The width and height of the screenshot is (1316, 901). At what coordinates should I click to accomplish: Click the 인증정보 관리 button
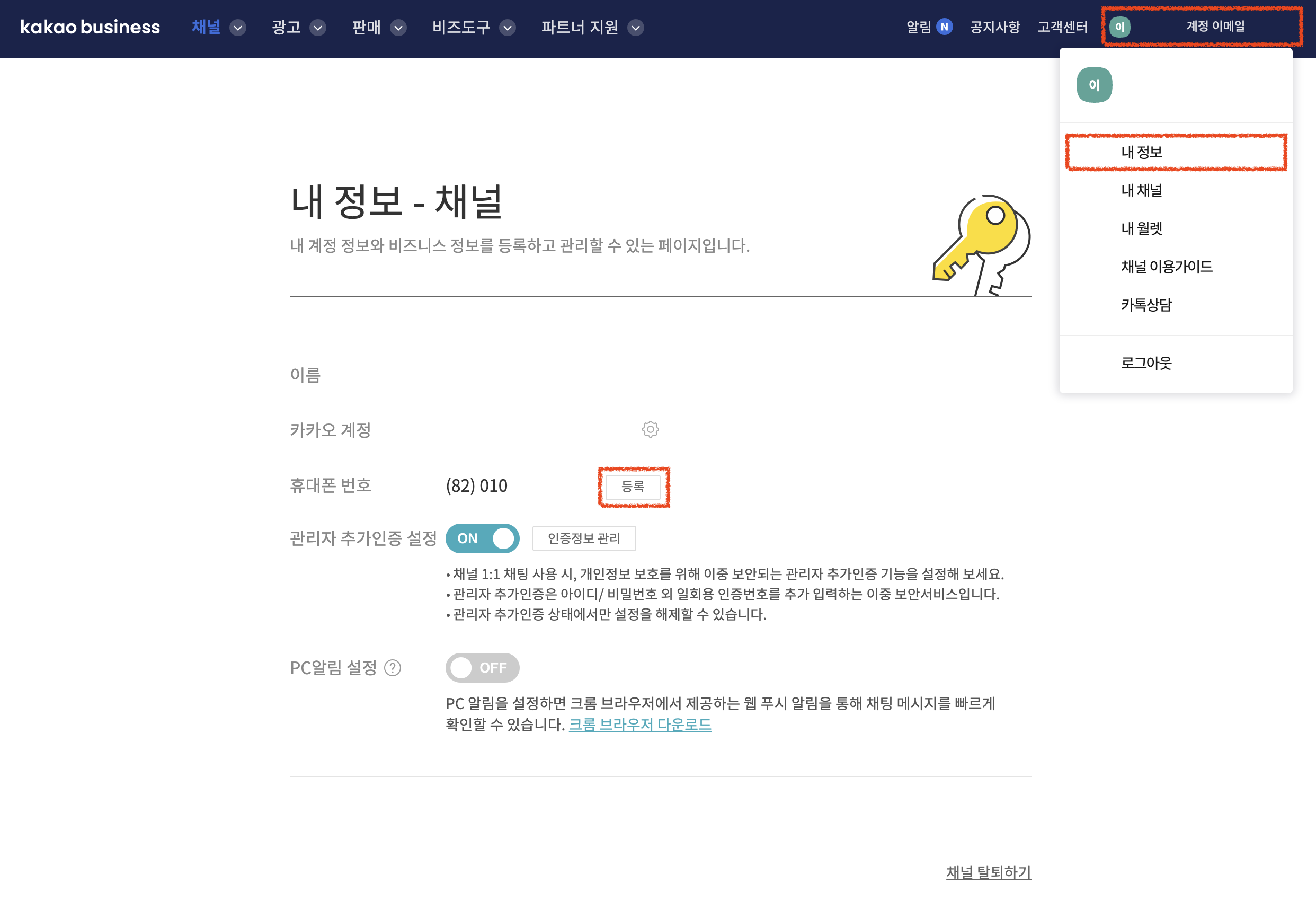(x=584, y=538)
